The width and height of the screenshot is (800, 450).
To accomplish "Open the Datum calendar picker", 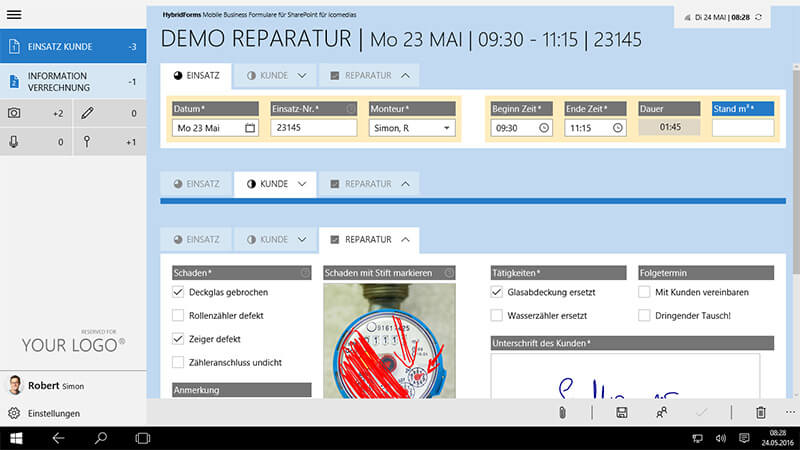I will 249,128.
